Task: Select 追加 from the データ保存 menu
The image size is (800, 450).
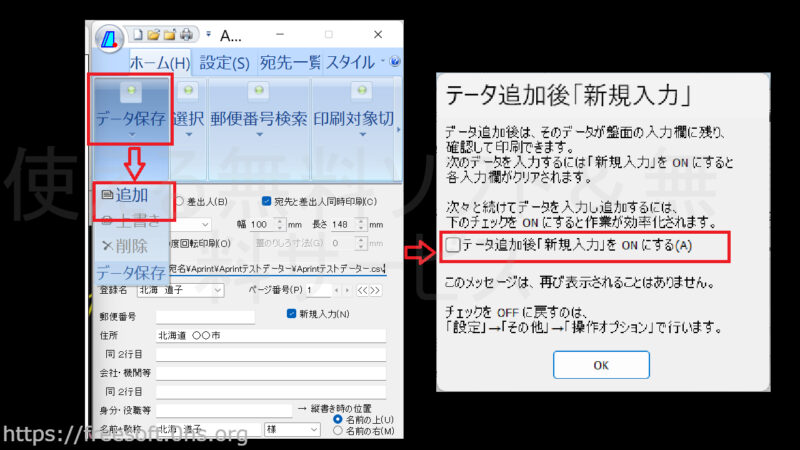Action: pos(127,195)
